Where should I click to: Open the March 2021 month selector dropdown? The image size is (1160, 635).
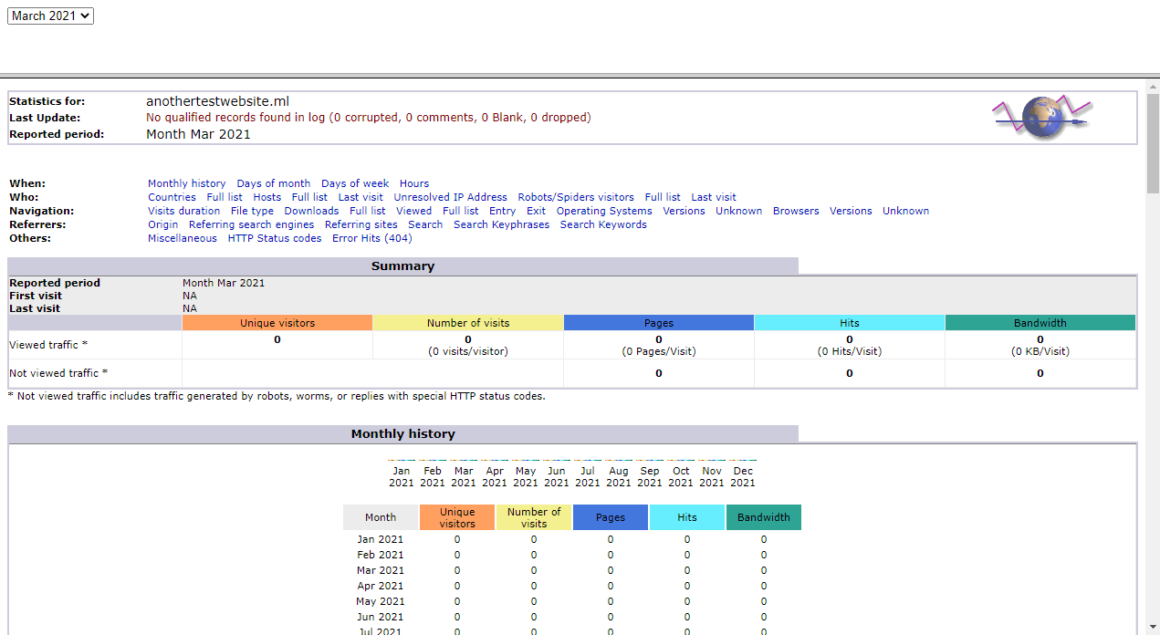[x=50, y=15]
